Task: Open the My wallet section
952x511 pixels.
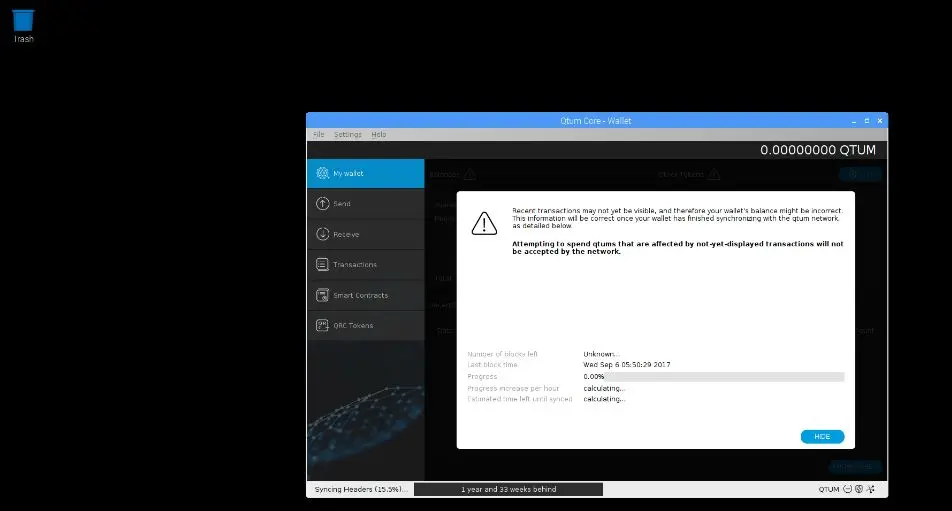Action: tap(366, 174)
